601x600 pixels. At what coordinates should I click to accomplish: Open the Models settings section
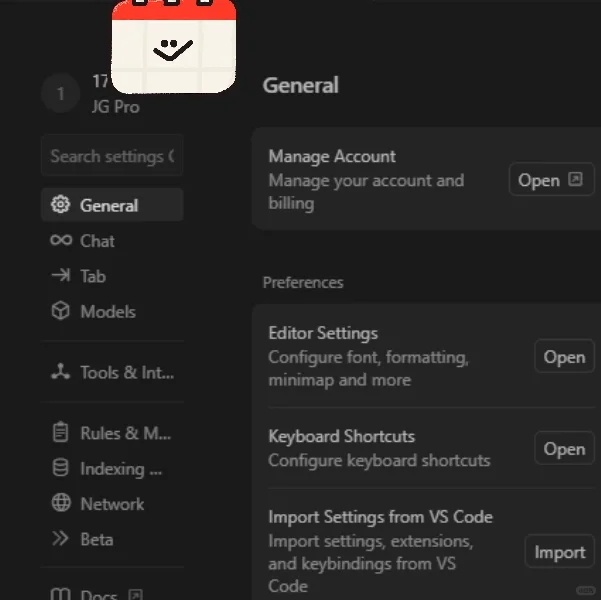(x=112, y=311)
